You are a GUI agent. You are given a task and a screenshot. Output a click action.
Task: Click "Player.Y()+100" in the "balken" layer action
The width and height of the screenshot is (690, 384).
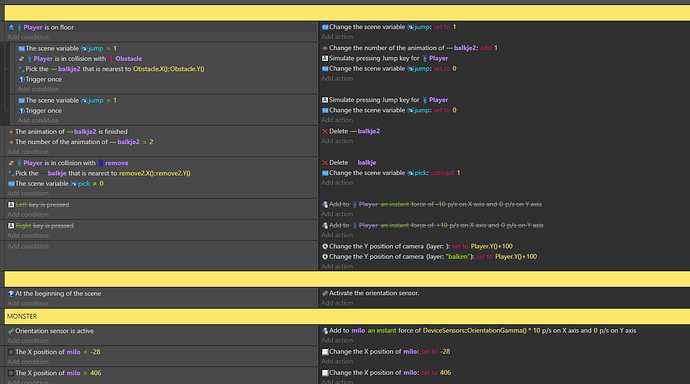click(x=516, y=256)
